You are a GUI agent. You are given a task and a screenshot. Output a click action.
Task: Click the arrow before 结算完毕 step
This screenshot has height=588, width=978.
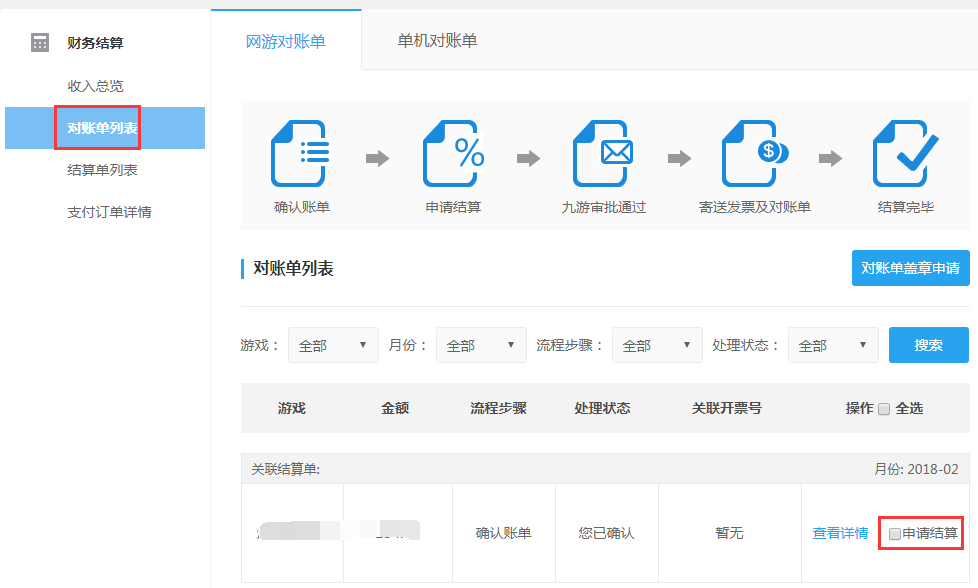(830, 158)
